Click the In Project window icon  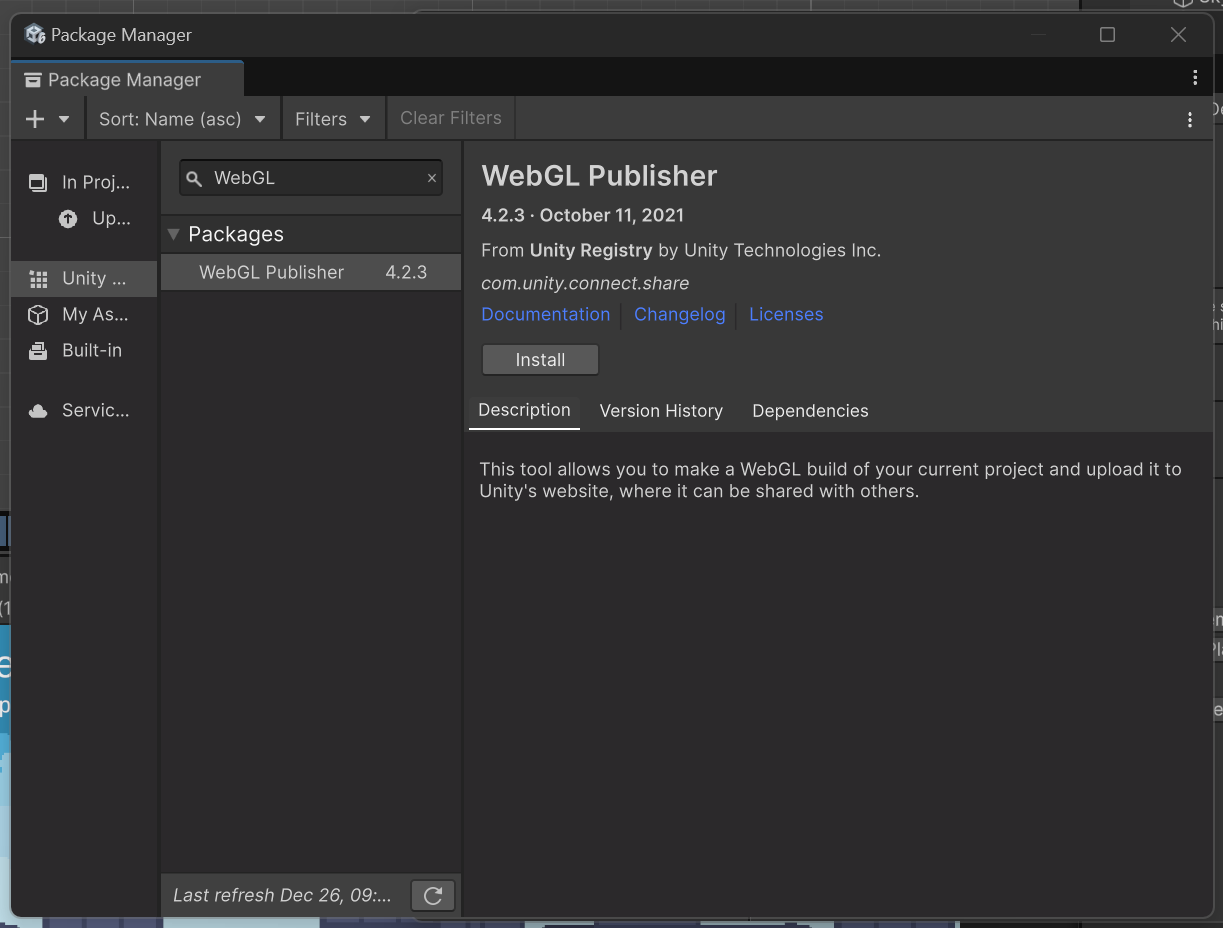click(x=38, y=182)
